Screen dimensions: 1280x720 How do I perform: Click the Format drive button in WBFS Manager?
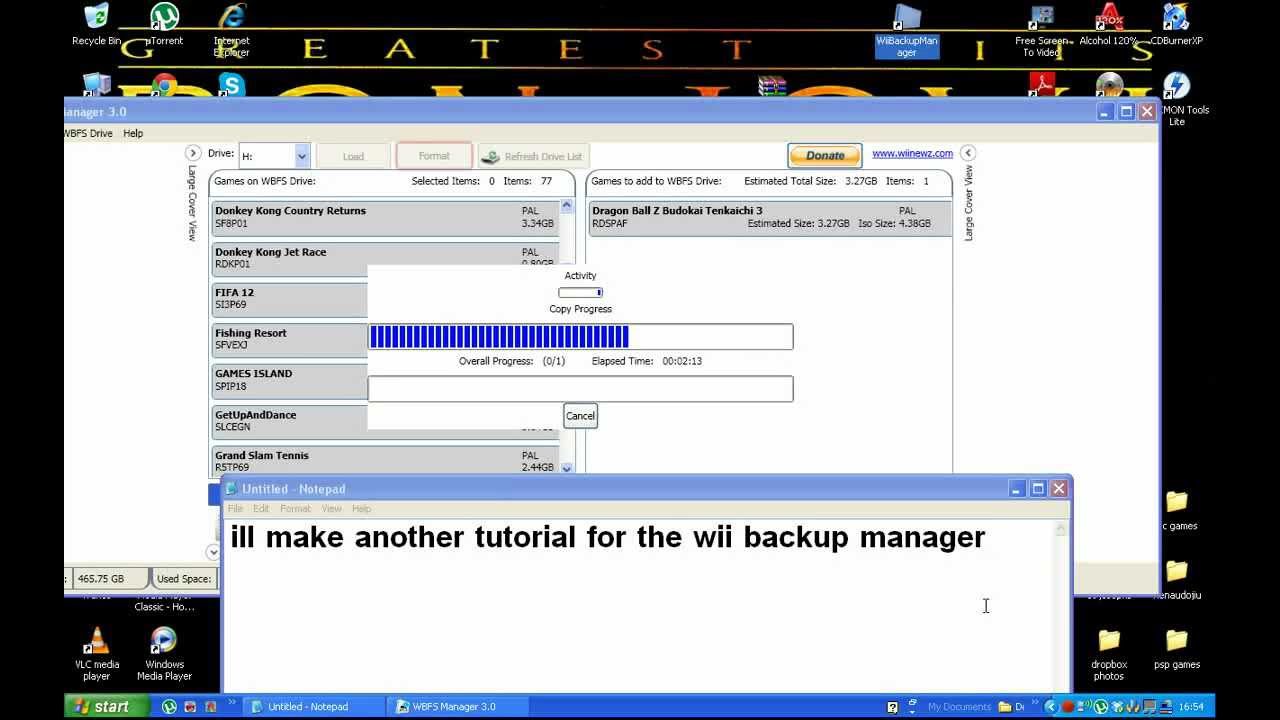point(434,155)
